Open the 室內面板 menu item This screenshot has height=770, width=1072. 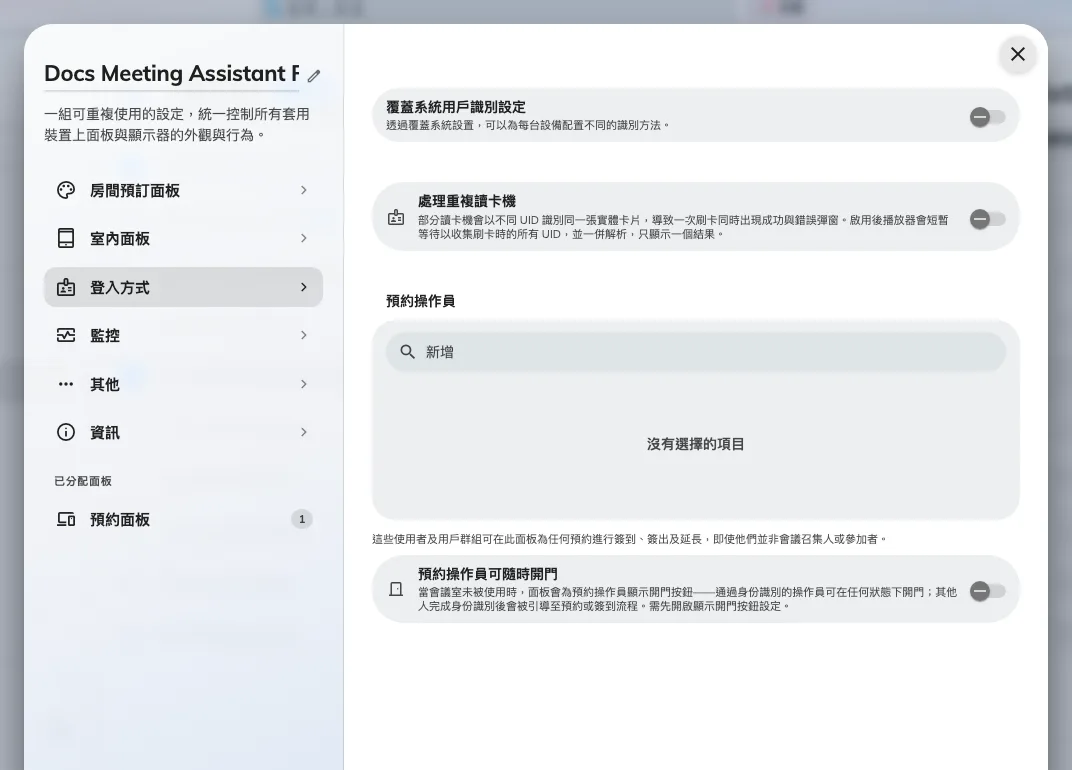183,238
